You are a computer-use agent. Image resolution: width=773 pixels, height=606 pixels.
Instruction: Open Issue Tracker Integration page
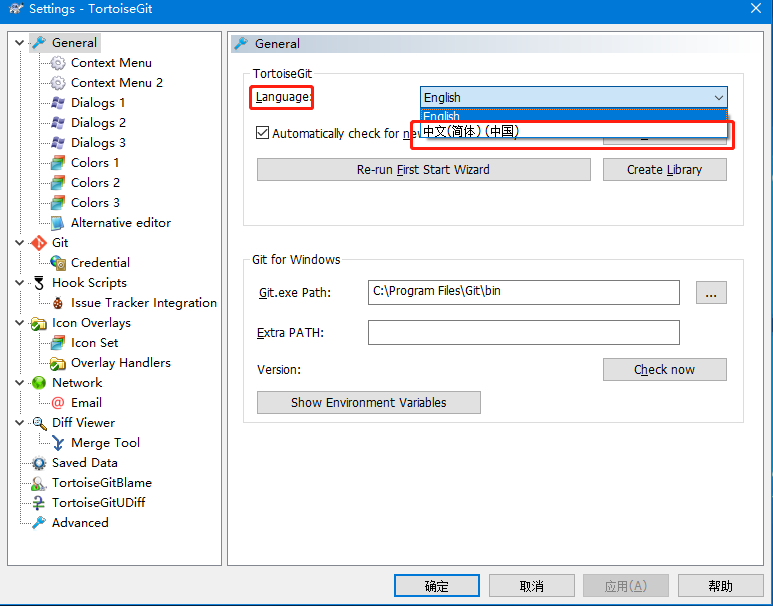[144, 303]
